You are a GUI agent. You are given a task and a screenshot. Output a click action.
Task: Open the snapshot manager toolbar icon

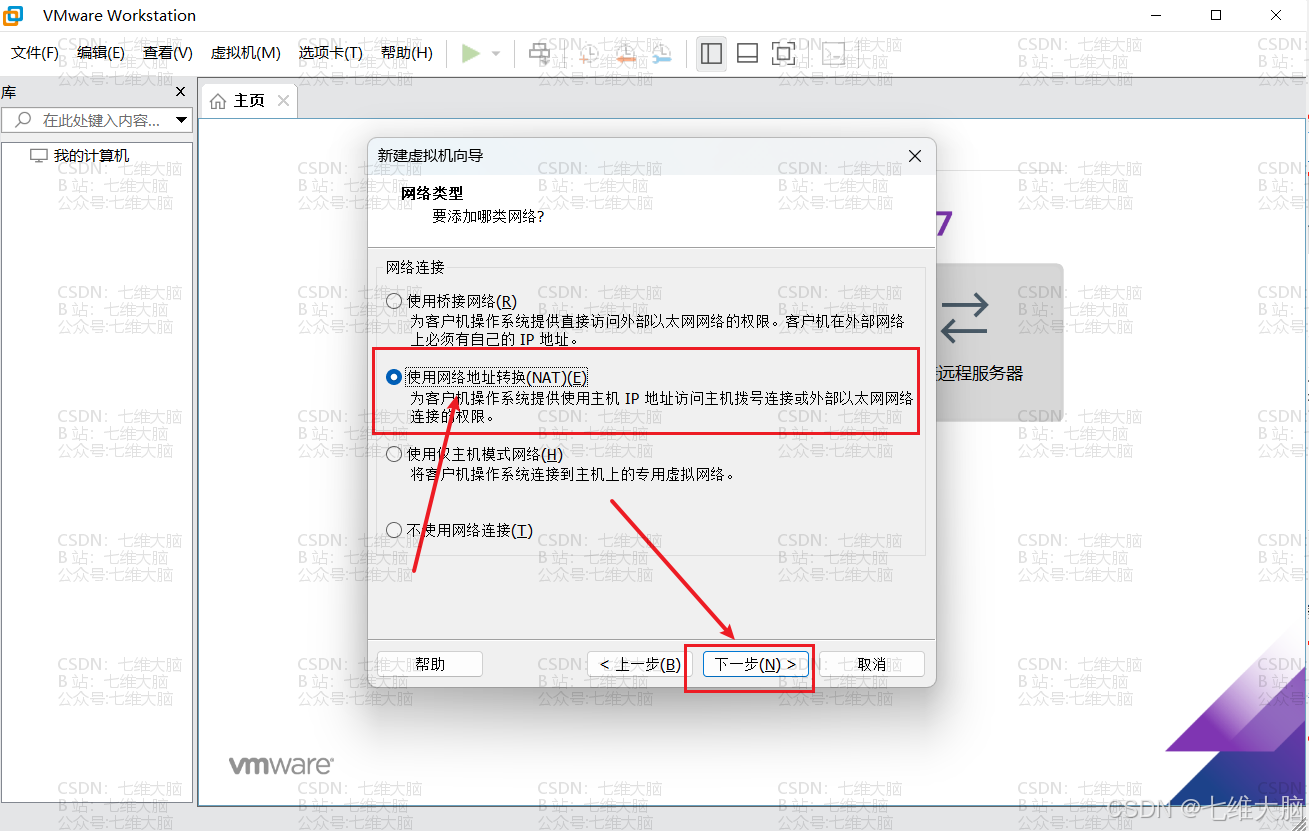pyautogui.click(x=661, y=53)
